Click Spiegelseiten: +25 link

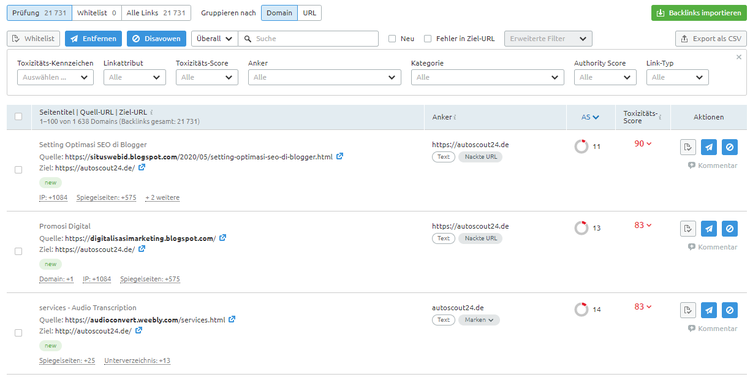67,360
